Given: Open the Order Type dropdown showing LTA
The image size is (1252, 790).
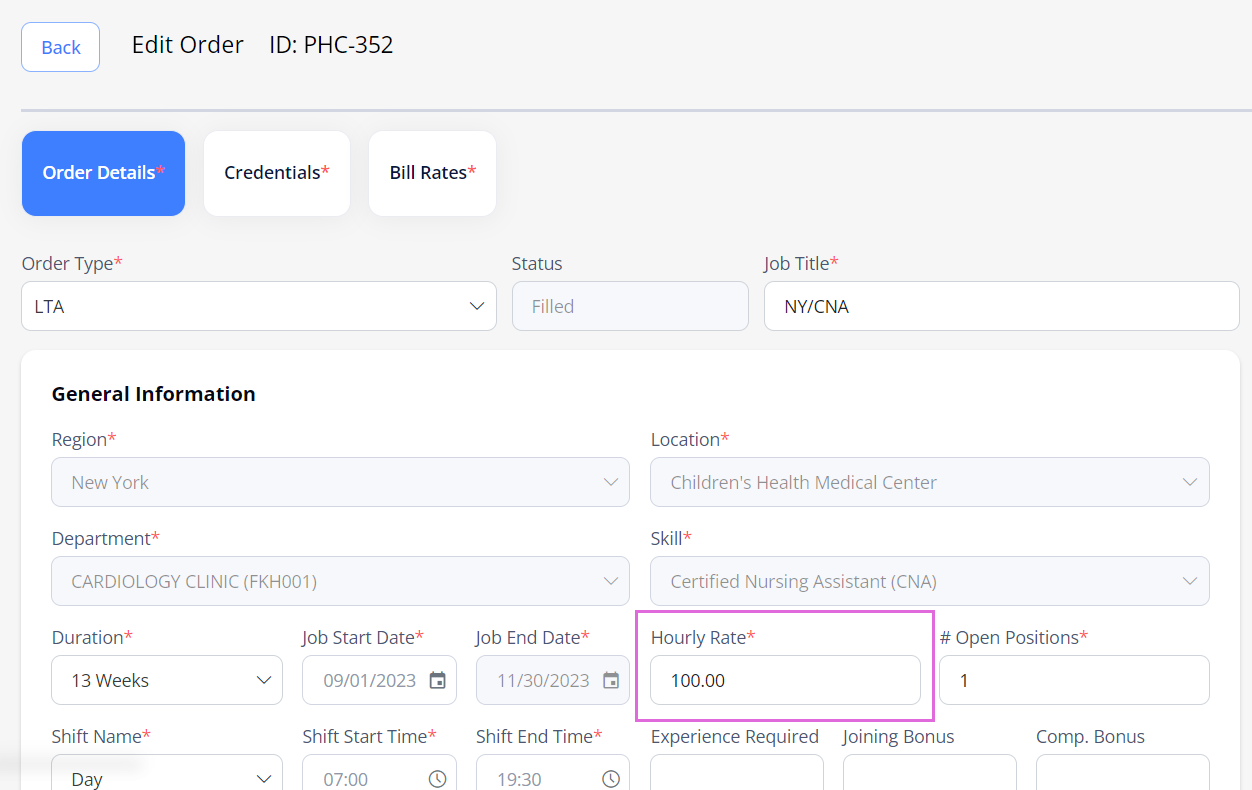Looking at the screenshot, I should (259, 306).
